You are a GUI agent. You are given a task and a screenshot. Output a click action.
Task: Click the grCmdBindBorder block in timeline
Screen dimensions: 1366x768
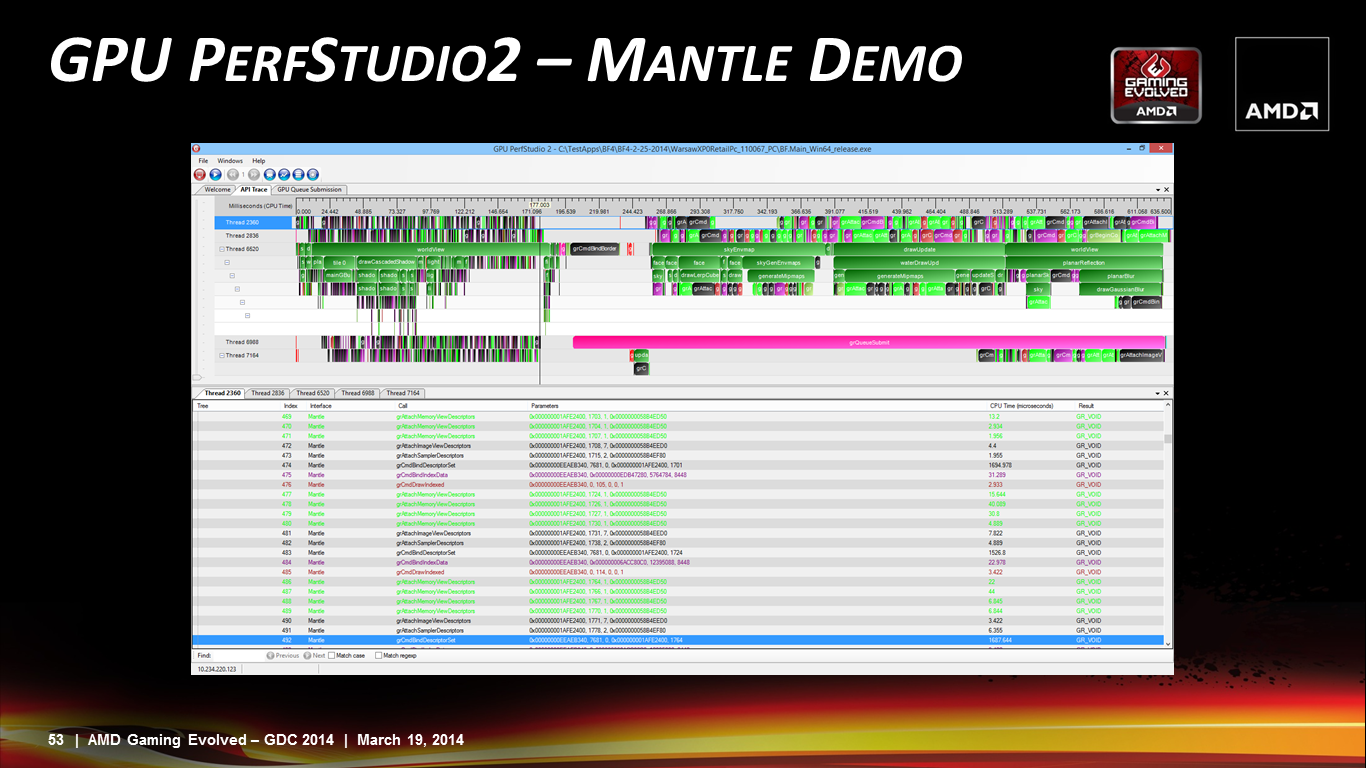594,249
